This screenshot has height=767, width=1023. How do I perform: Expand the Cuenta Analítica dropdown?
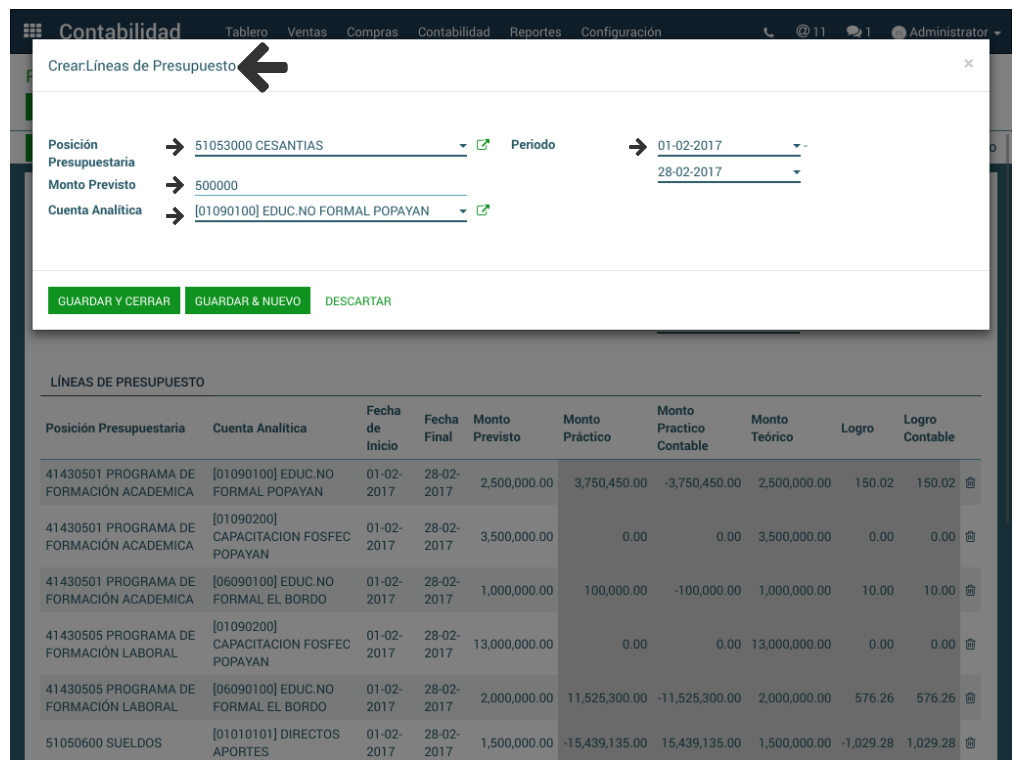462,212
